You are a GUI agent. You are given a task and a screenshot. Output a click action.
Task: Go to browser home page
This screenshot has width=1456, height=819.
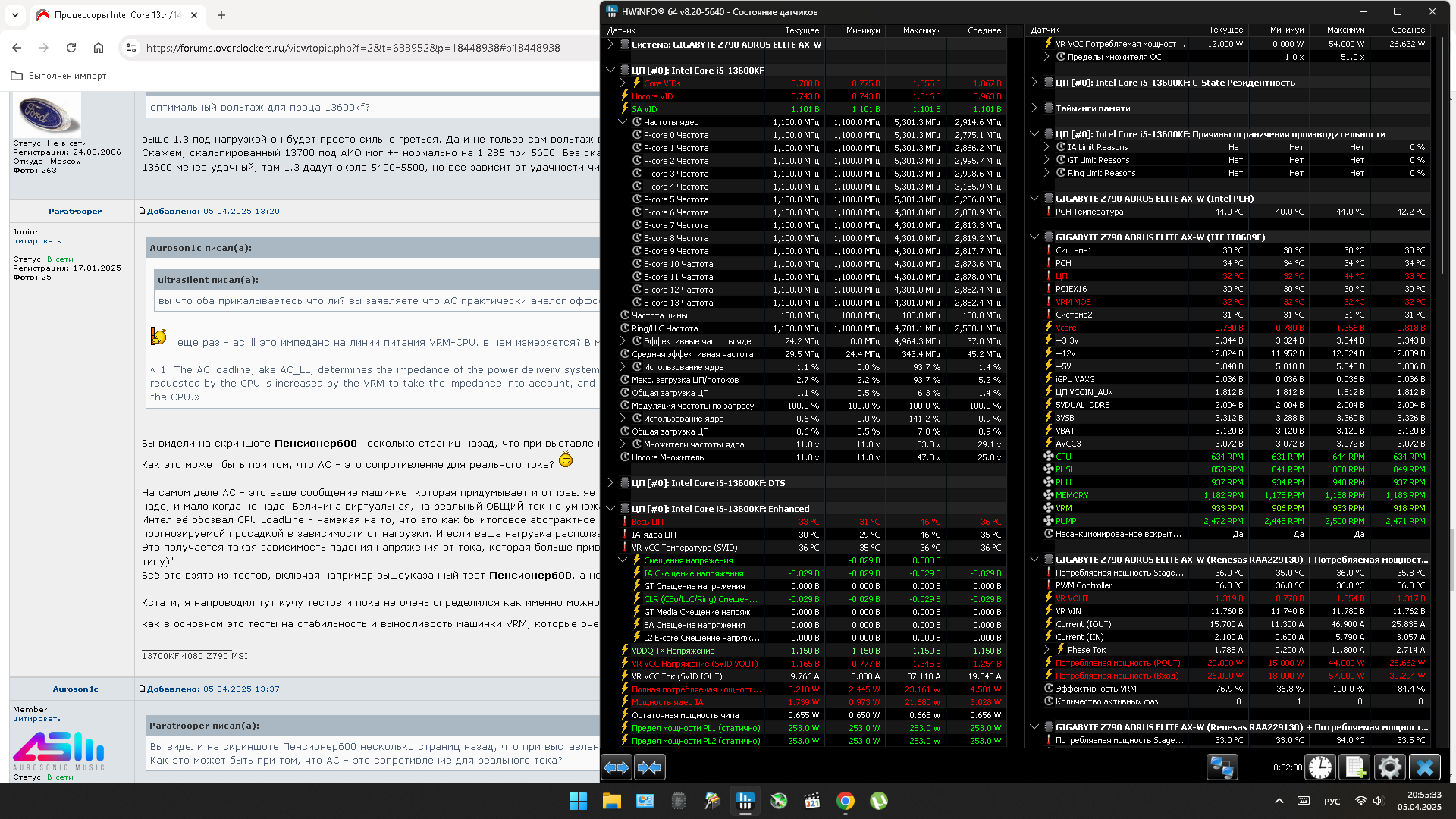point(99,48)
